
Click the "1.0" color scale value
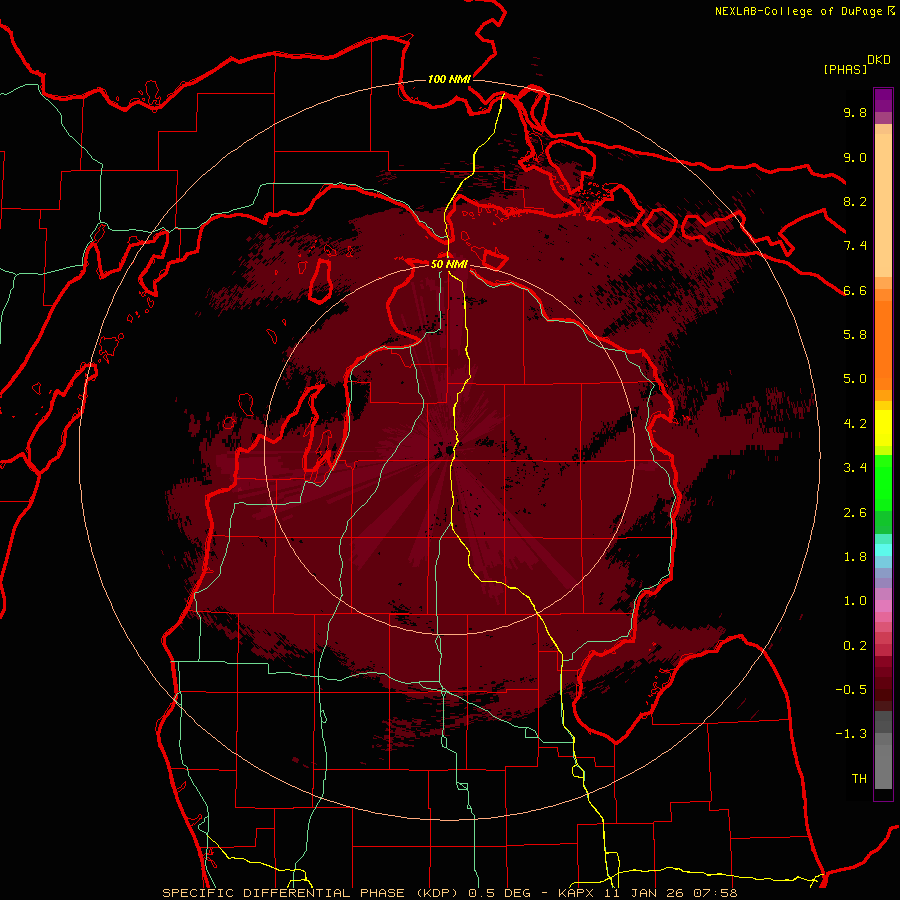click(855, 601)
